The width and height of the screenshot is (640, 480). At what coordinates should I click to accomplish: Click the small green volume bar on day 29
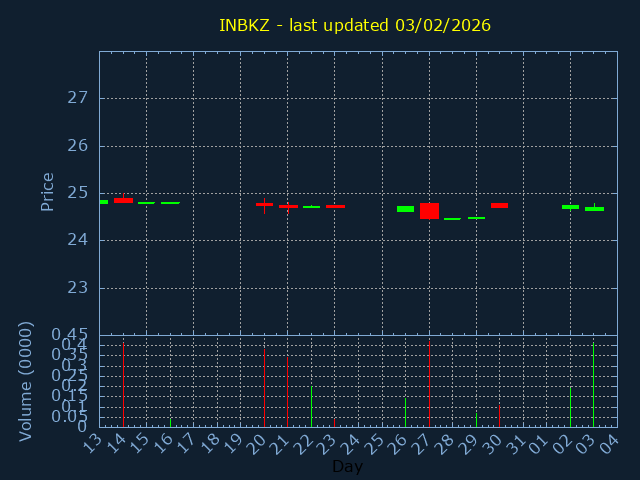[476, 419]
